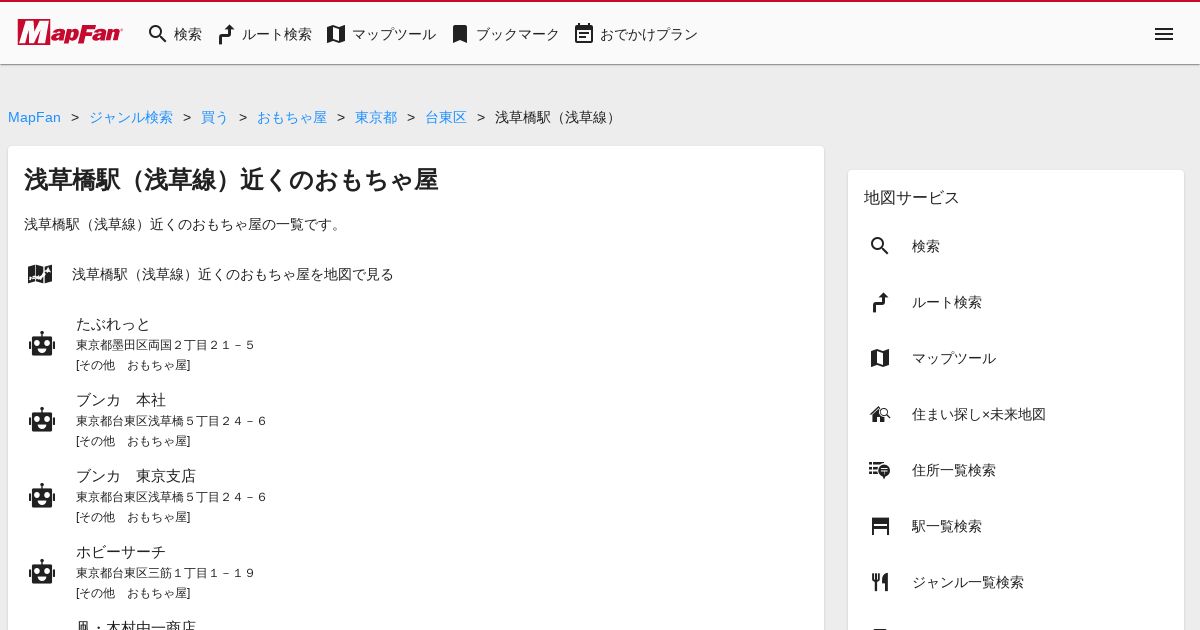
Task: Click the sidebar ルート検索 arrow icon
Action: (880, 302)
